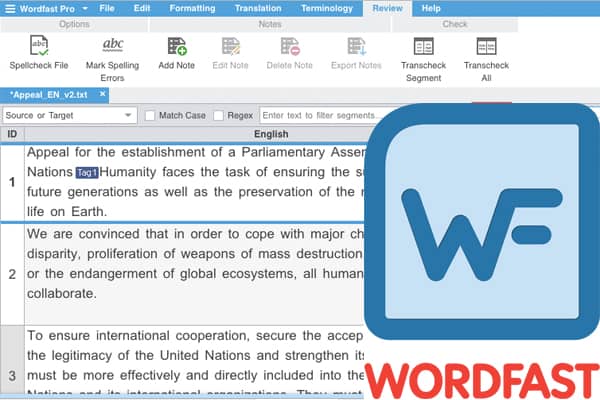Close the Appeal_EN_v2.txt file tab

click(103, 94)
